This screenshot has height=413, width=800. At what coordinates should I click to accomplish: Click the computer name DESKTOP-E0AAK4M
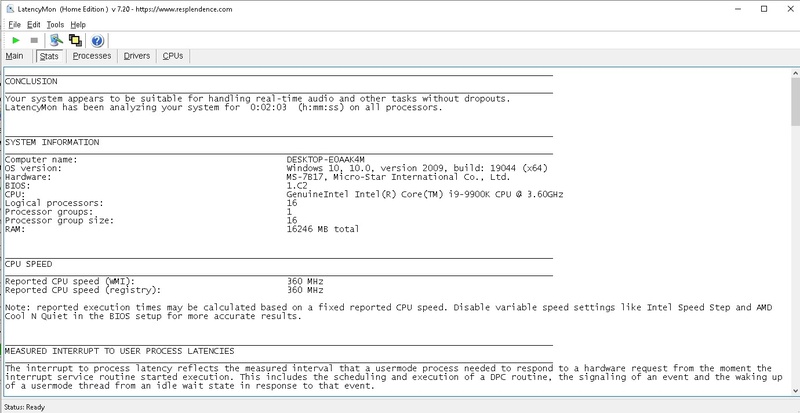326,160
